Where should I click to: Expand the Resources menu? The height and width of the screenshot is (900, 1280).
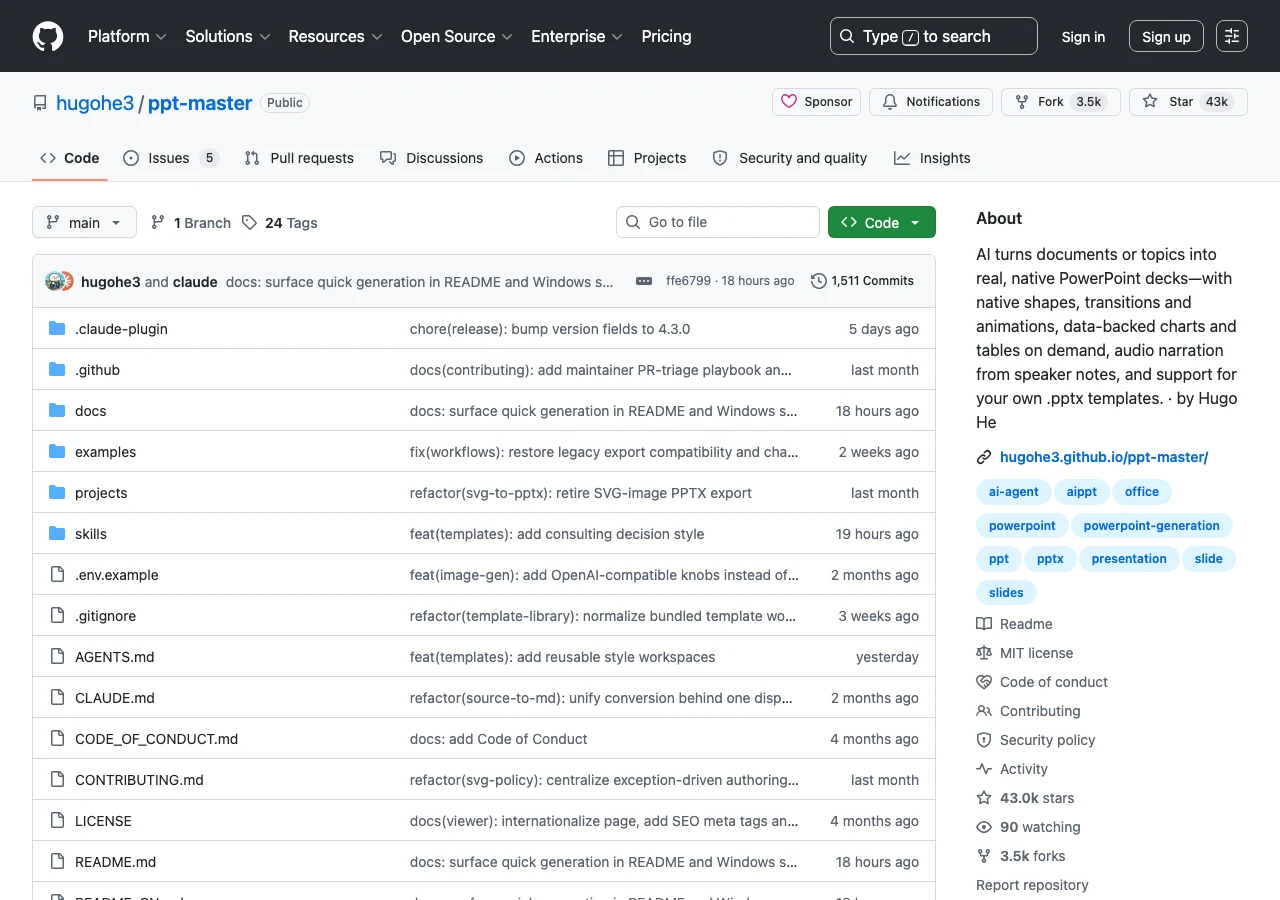pyautogui.click(x=335, y=36)
